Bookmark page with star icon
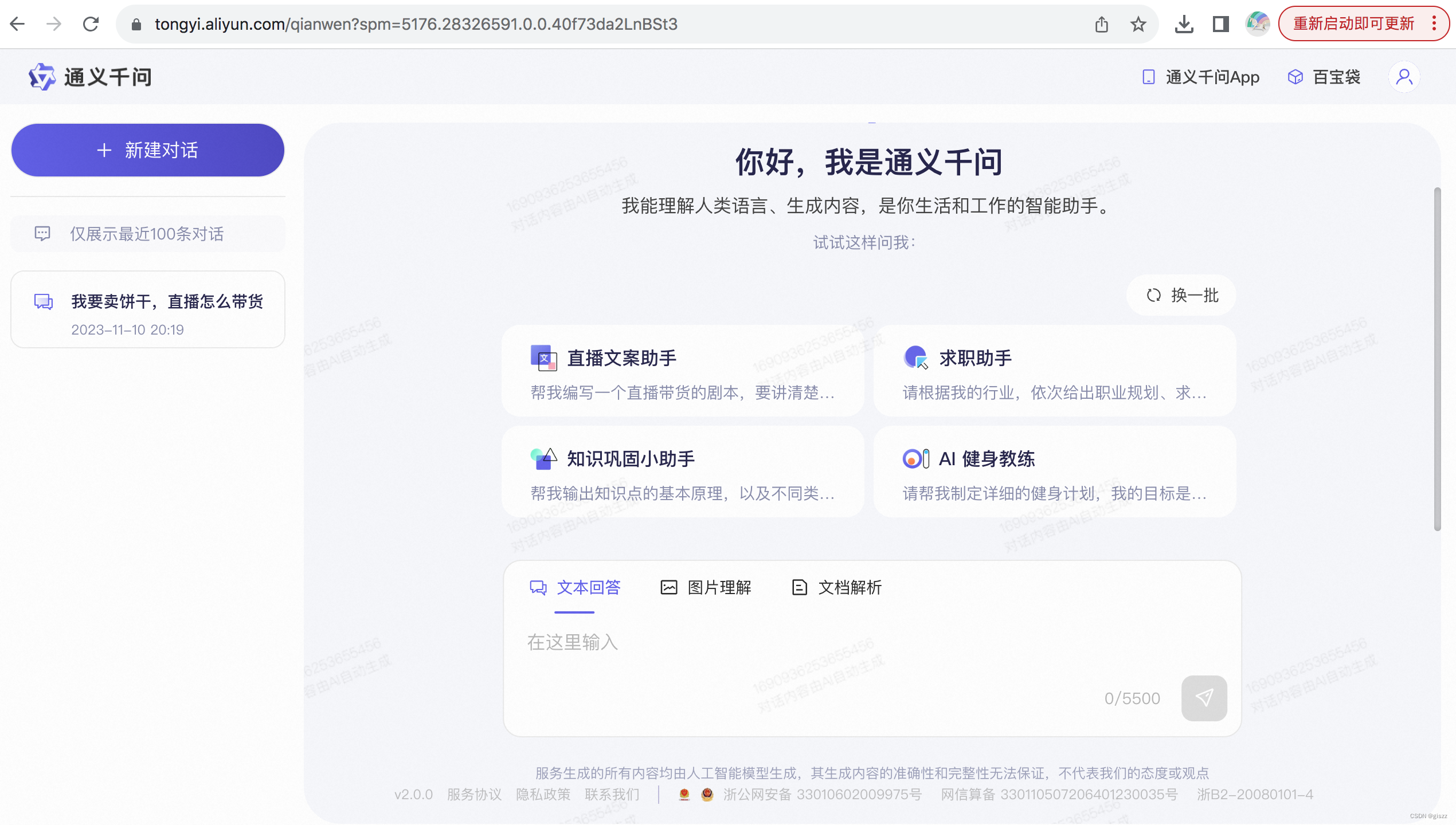This screenshot has height=825, width=1456. pos(1138,24)
